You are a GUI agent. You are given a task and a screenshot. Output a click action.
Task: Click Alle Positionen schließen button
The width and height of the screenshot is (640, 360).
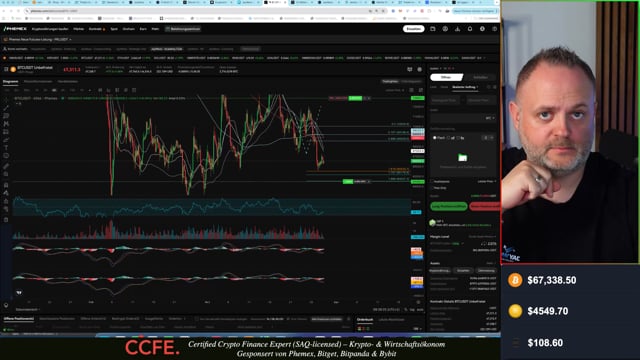point(327,319)
